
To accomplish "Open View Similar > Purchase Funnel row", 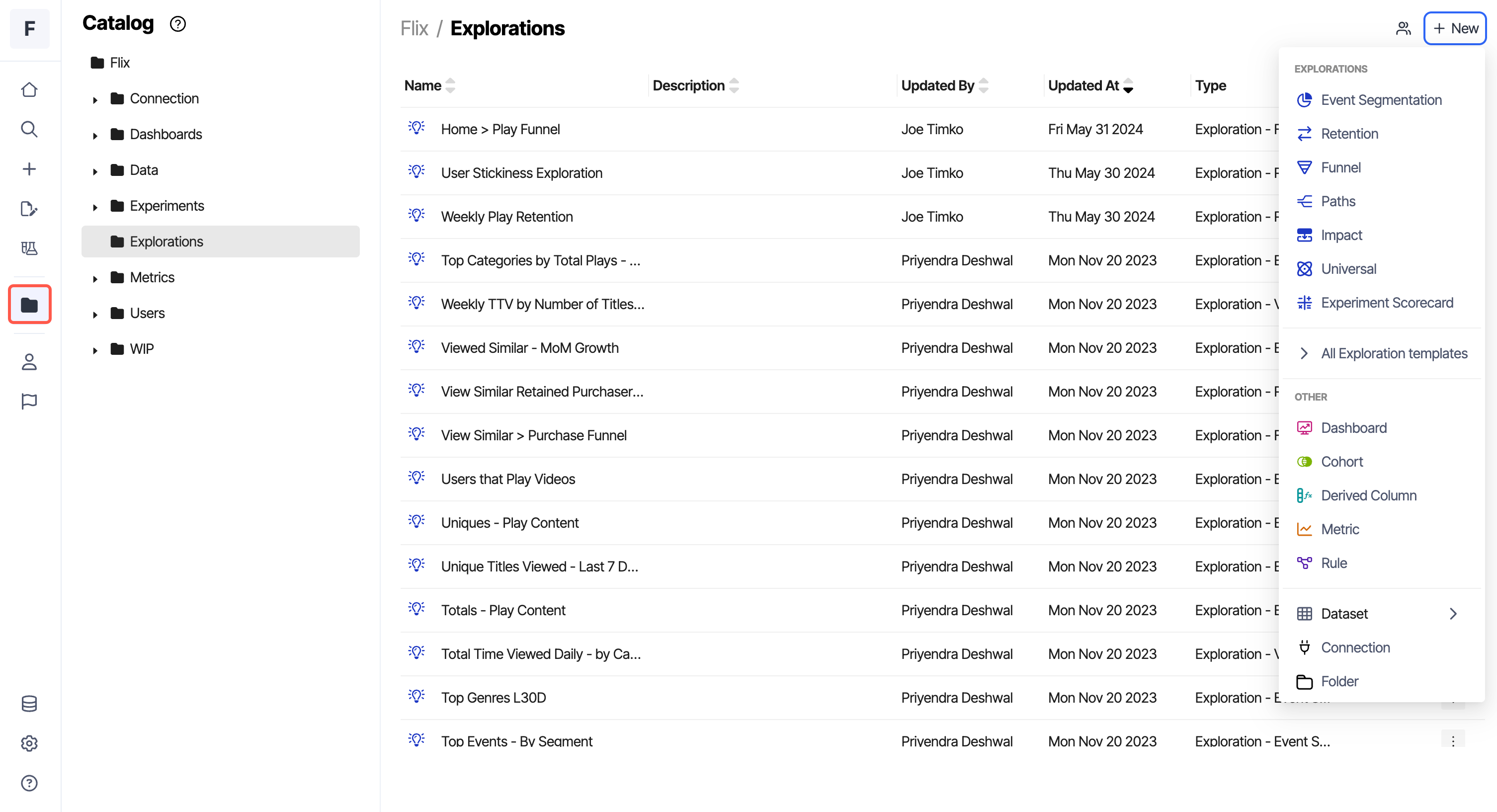I will [x=533, y=435].
